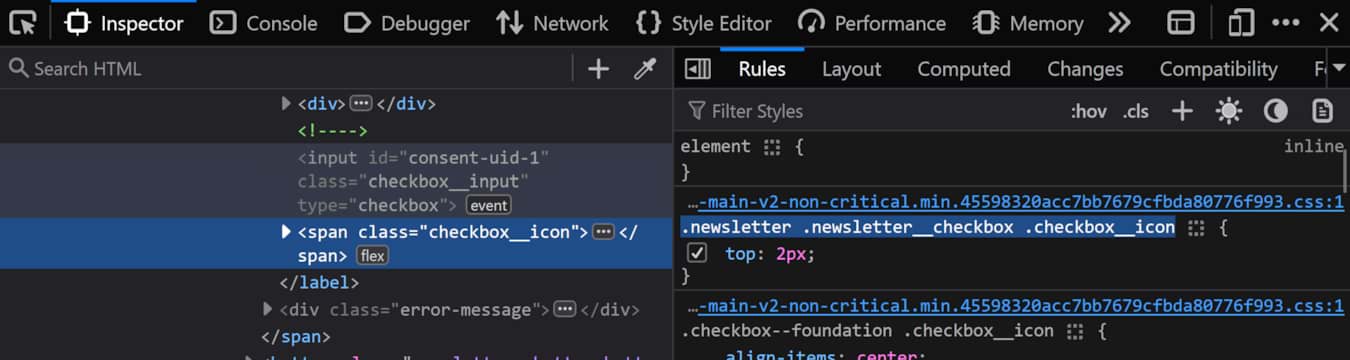Activate the element picker tool
Screen dimensions: 1350x360
(22, 23)
